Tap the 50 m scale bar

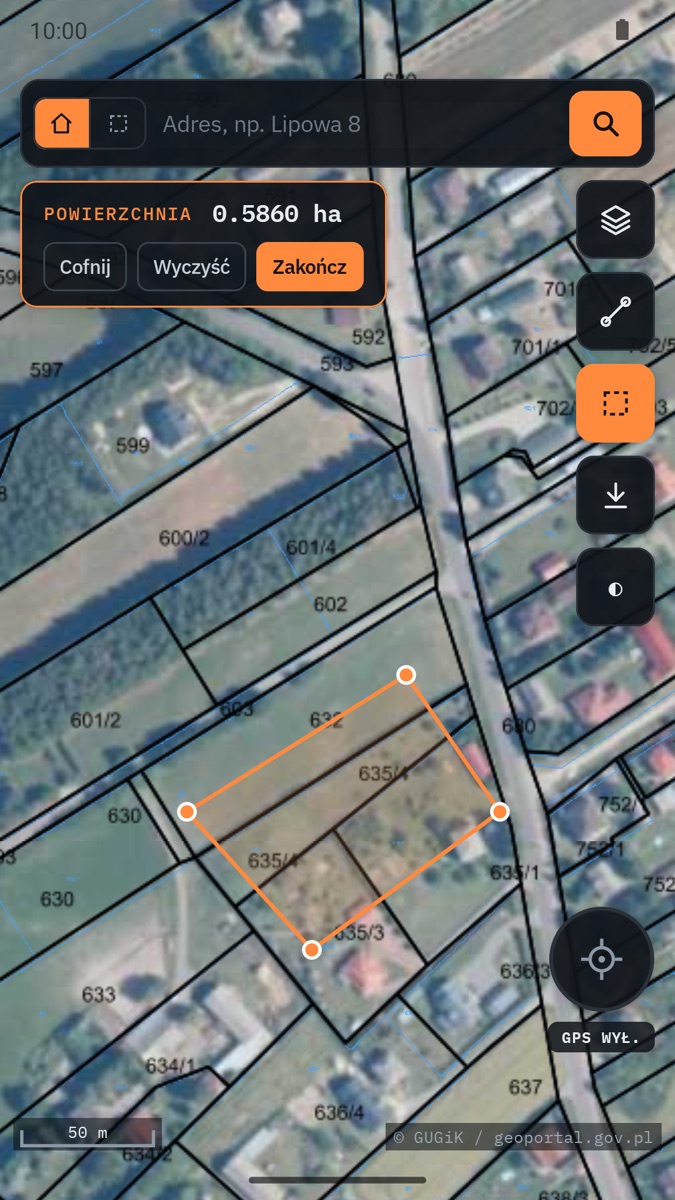[88, 1134]
